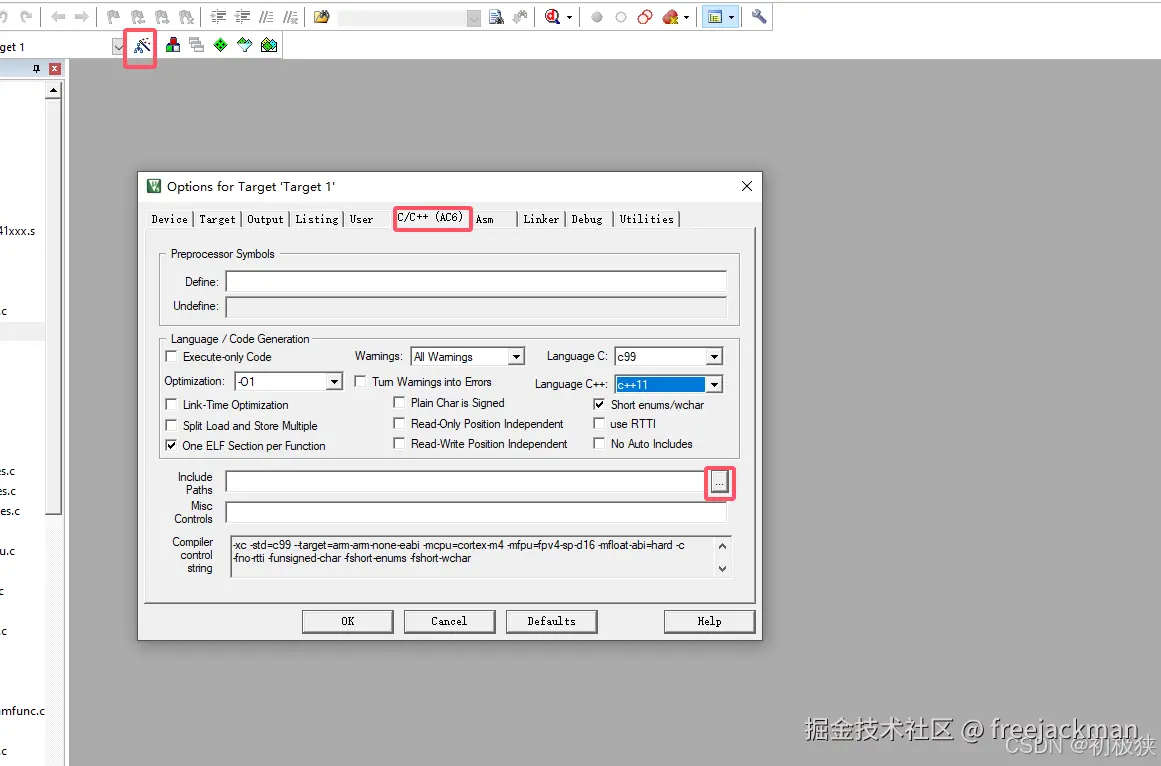
Task: Kill all breakpoints icon
Action: tap(670, 16)
